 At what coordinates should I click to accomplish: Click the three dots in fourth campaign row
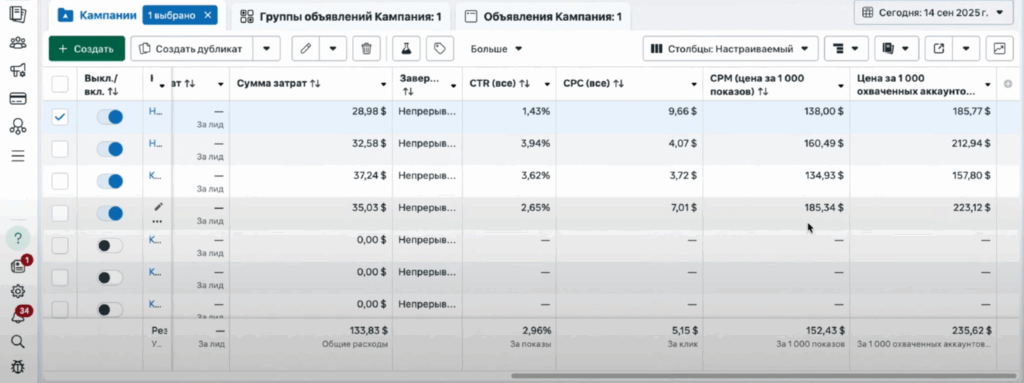point(157,222)
